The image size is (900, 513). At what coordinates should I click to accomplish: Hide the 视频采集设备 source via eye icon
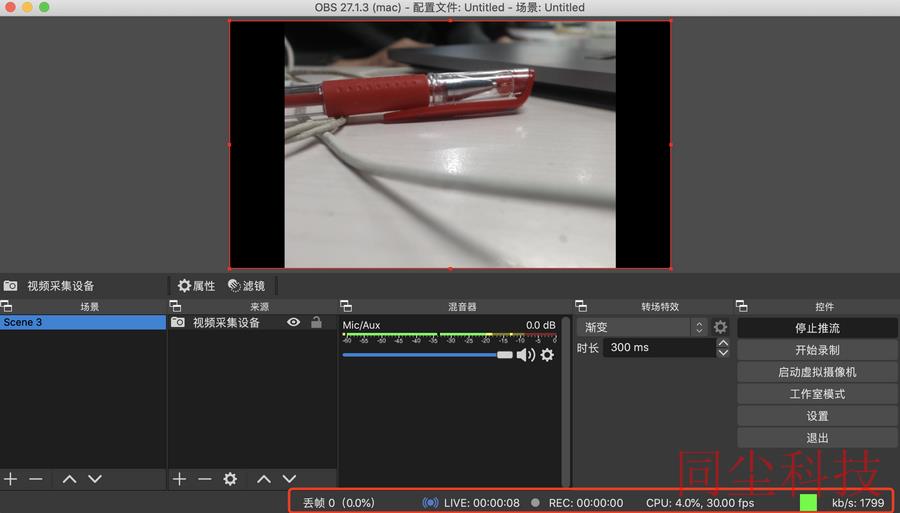[x=293, y=322]
